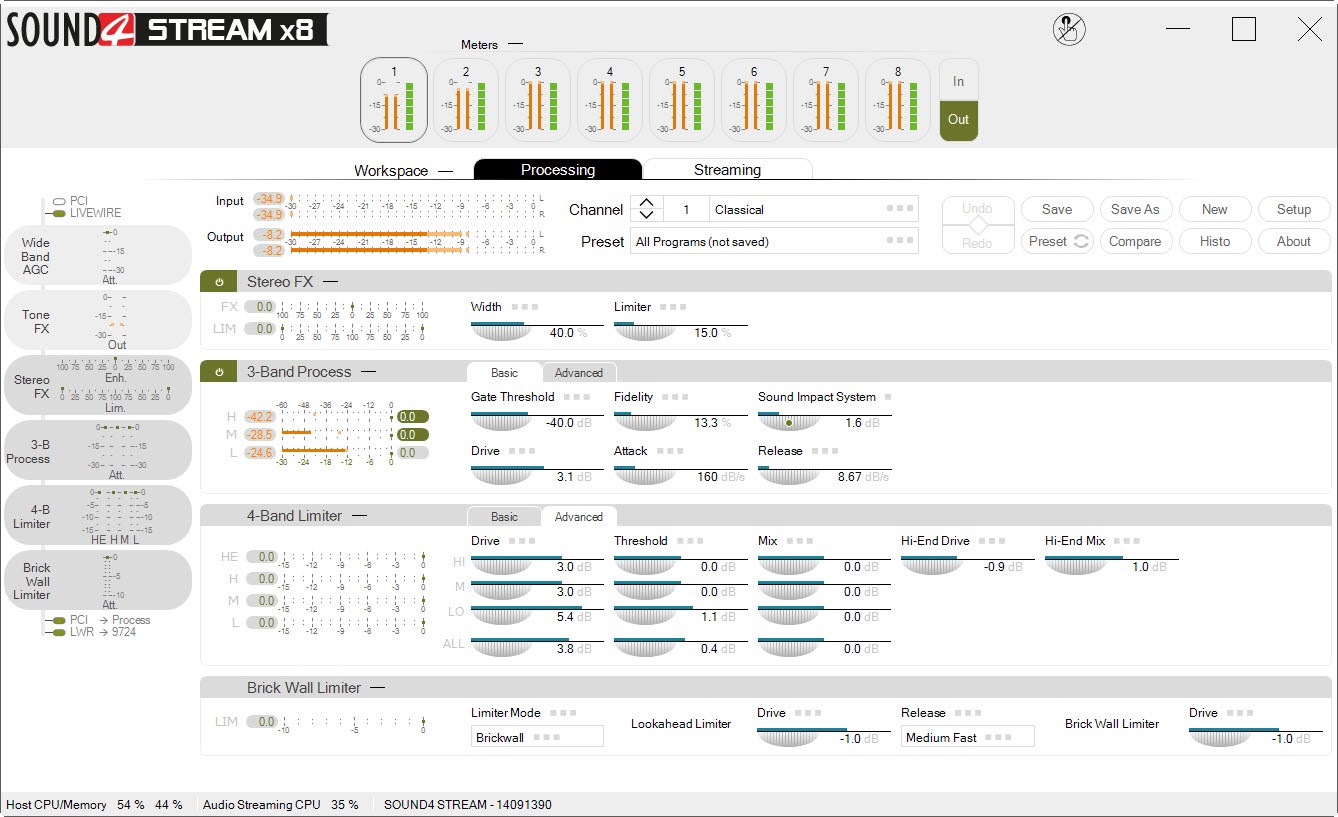Adjust the Stereo FX Width knob
The height and width of the screenshot is (817, 1338).
[501, 332]
